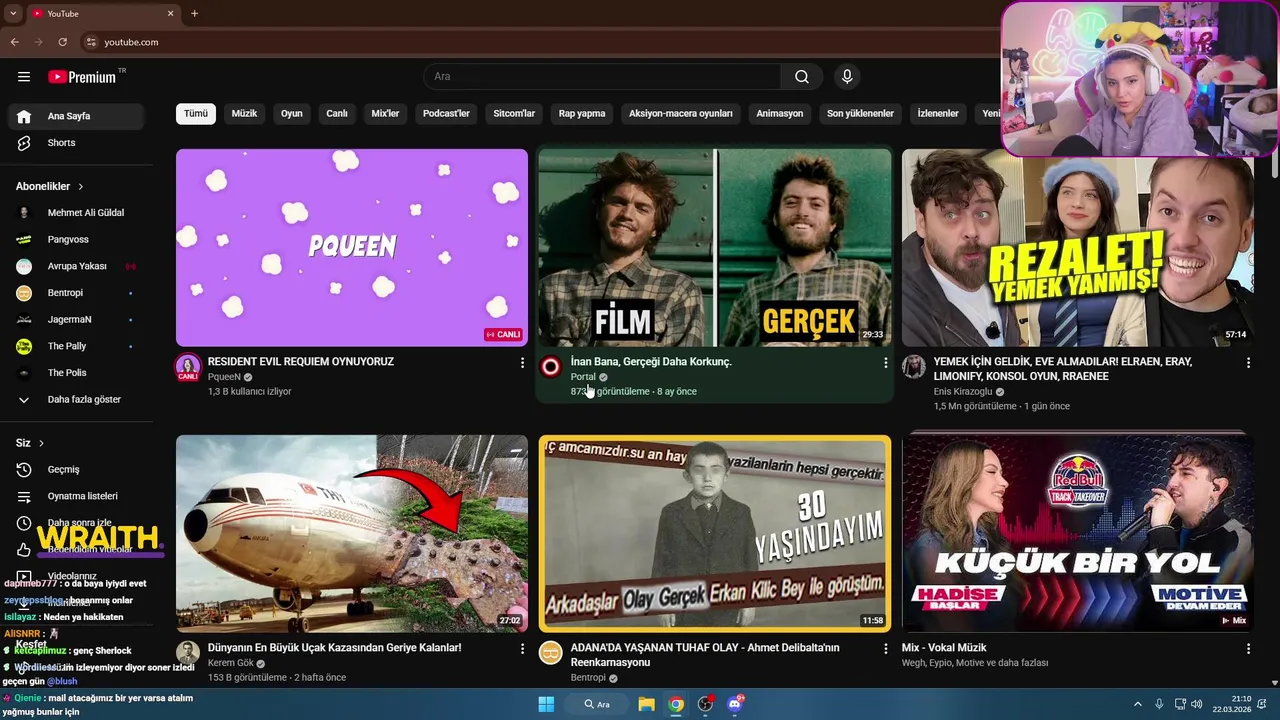
Task: Click the Portal channel avatar
Action: [550, 367]
